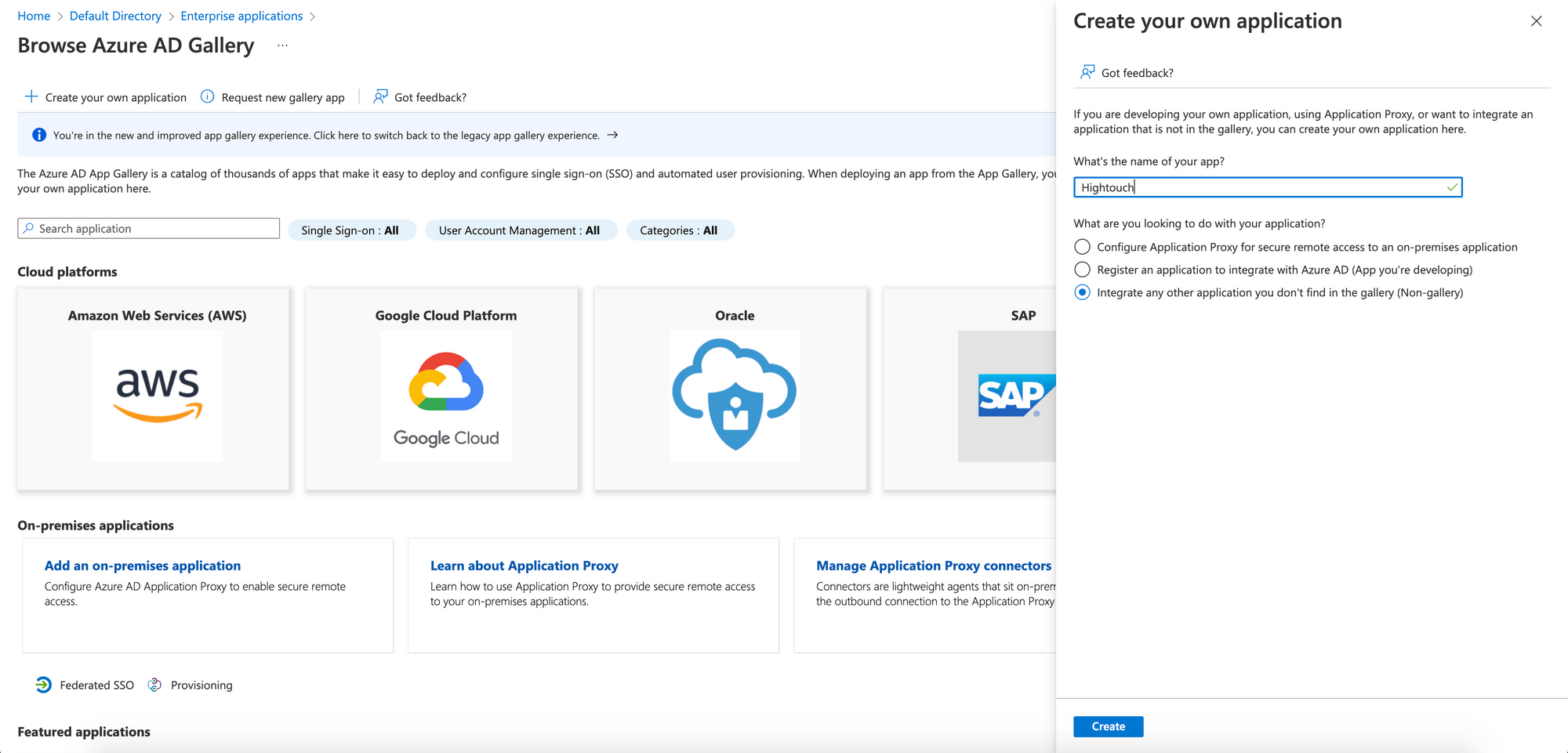Click the Federated SSO label
This screenshot has width=1568, height=753.
[97, 685]
